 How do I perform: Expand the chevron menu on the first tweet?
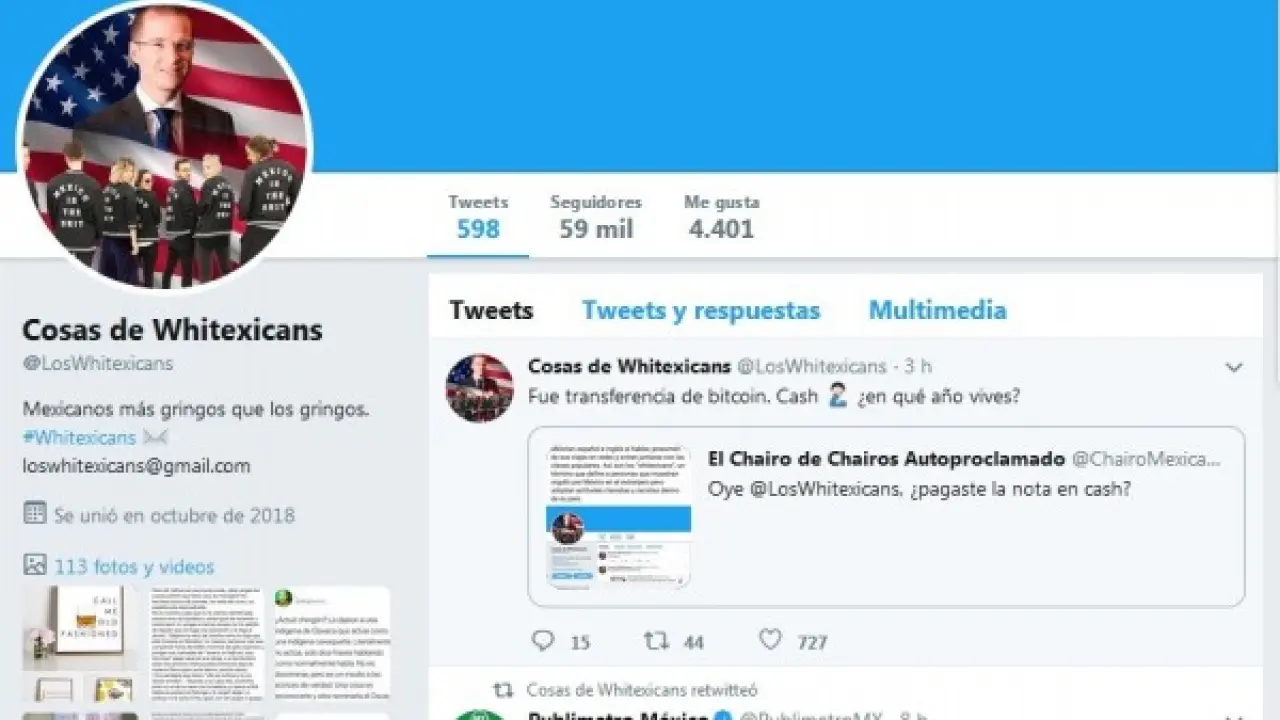(x=1235, y=367)
